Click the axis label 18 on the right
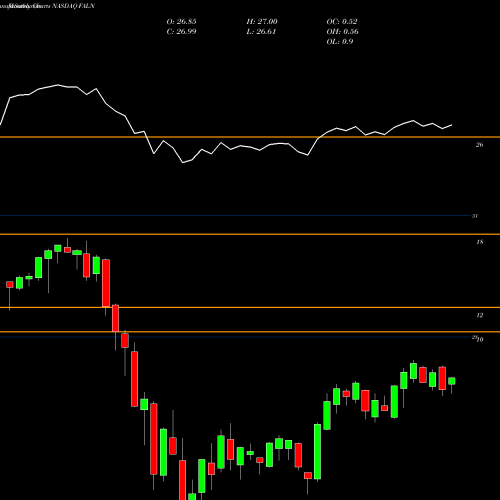The width and height of the screenshot is (500, 500). point(479,242)
